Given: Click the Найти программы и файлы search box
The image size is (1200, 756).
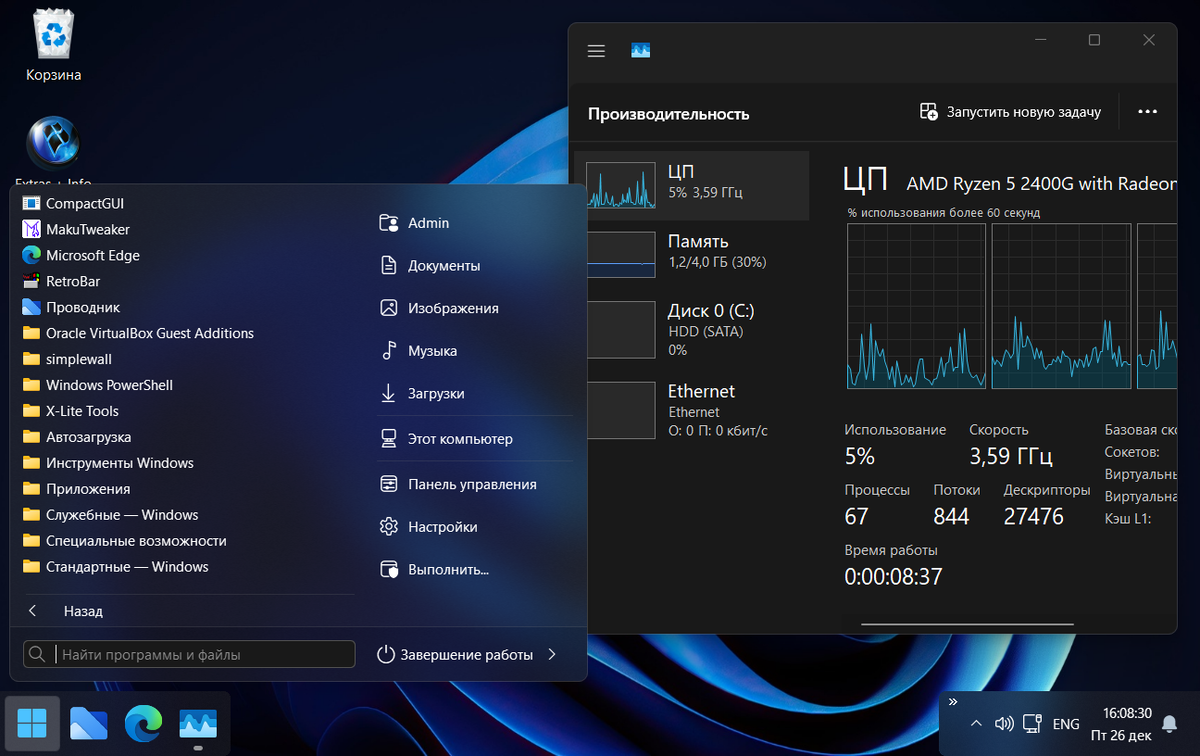Looking at the screenshot, I should [x=189, y=655].
